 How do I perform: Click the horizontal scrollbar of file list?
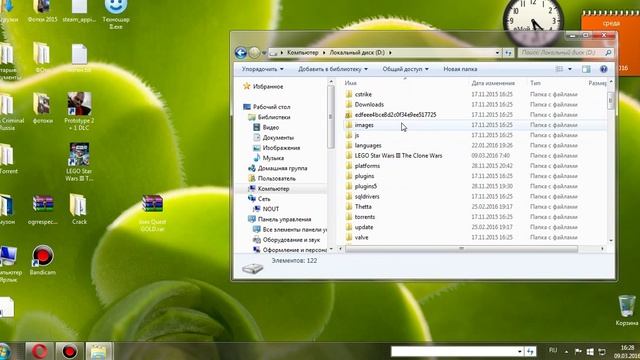point(461,248)
